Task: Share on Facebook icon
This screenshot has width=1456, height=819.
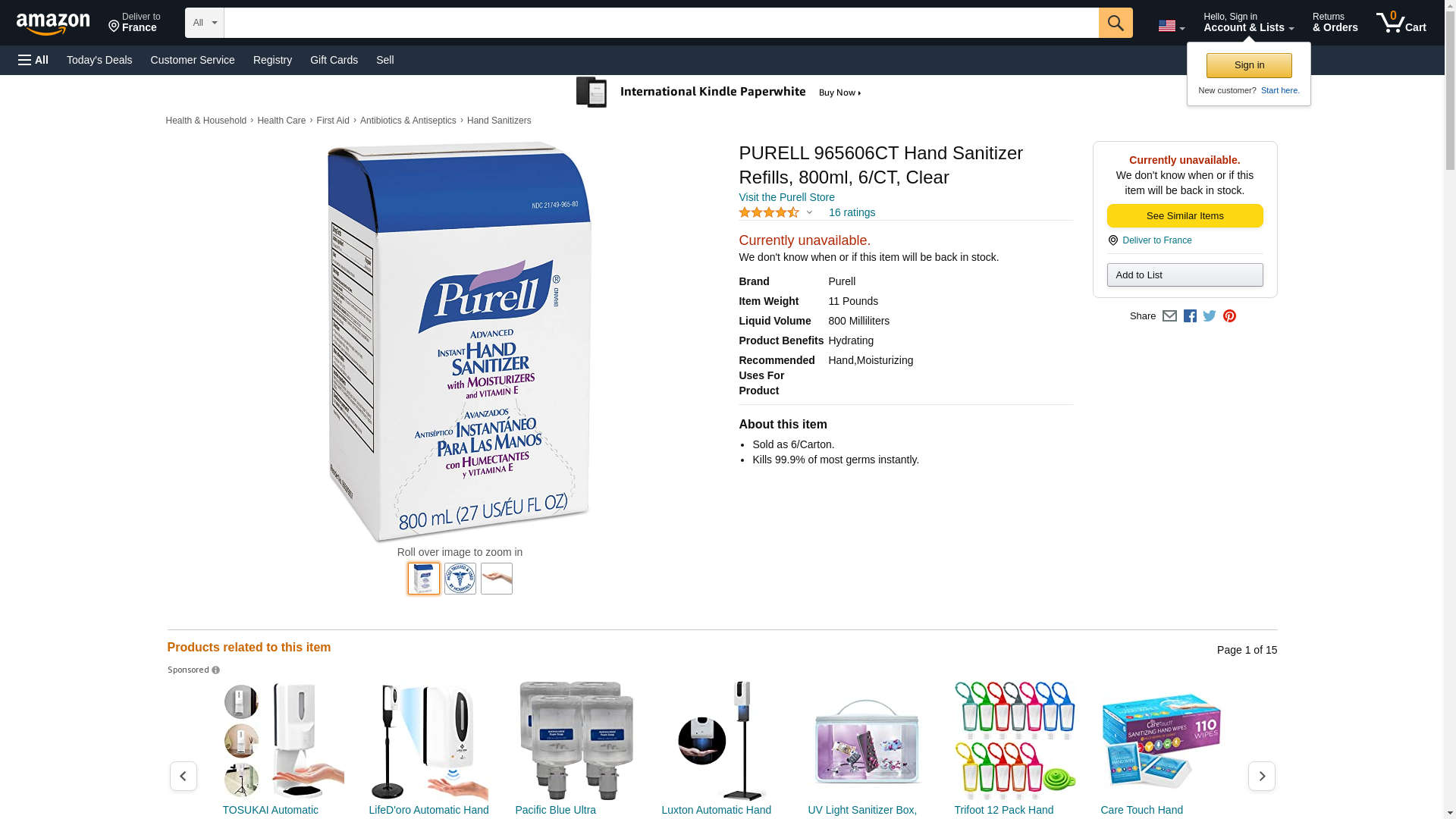Action: click(1190, 316)
